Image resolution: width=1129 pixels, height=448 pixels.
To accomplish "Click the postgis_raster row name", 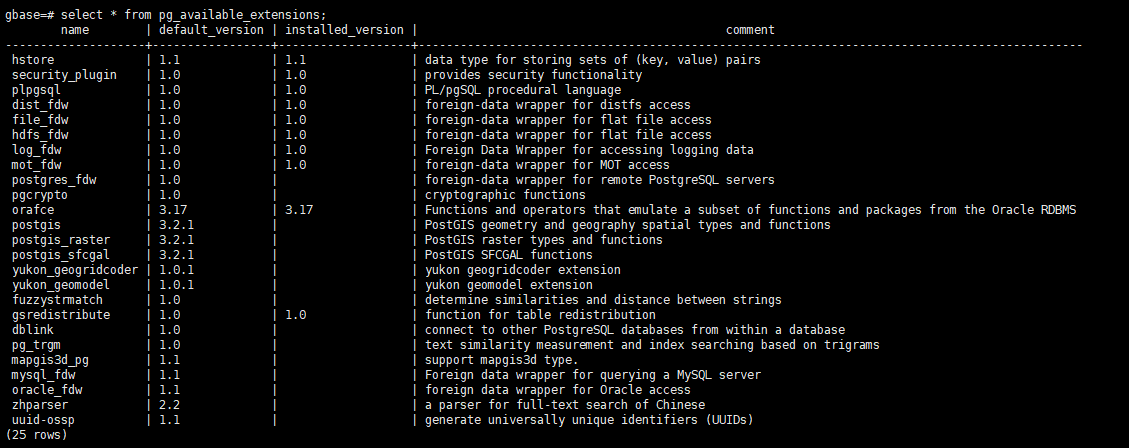I will tap(60, 240).
